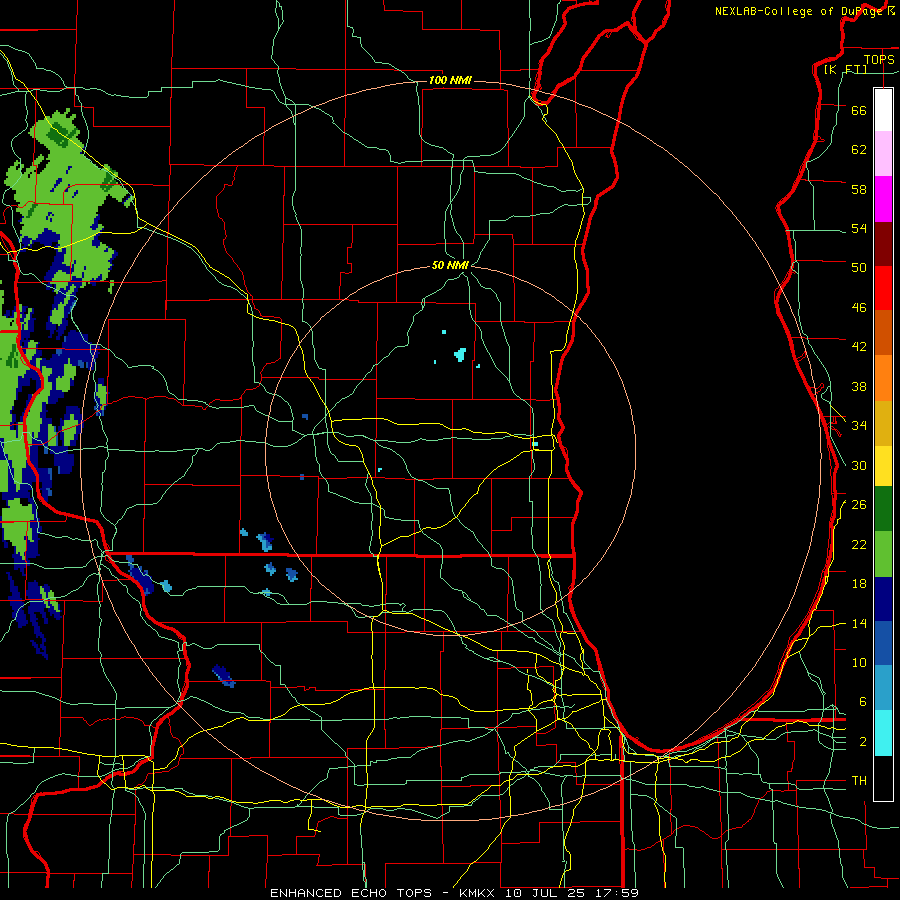Click the 50 NMI range ring label
900x900 pixels.
click(450, 265)
